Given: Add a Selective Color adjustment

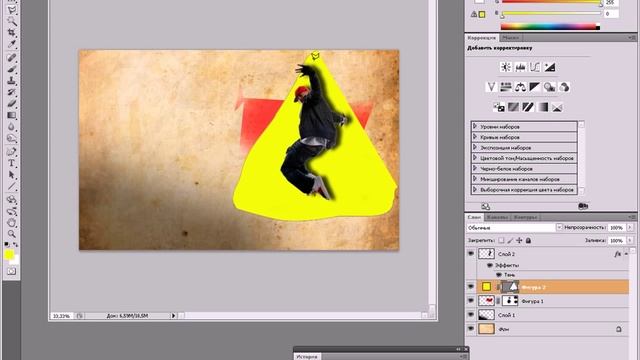Looking at the screenshot, I should click(558, 107).
